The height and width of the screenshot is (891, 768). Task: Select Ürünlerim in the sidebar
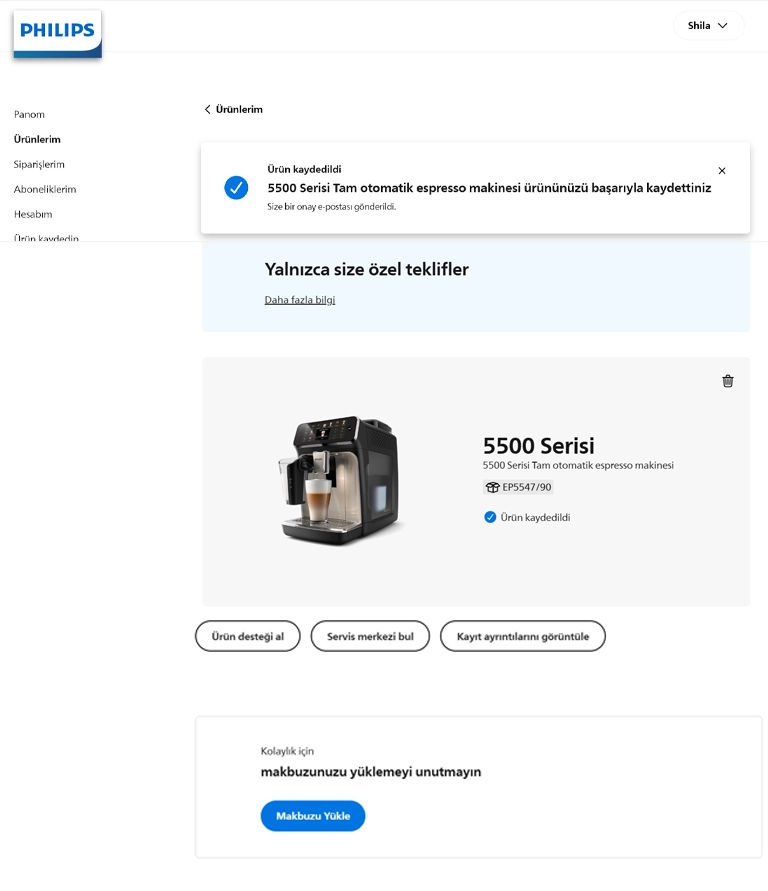click(37, 139)
